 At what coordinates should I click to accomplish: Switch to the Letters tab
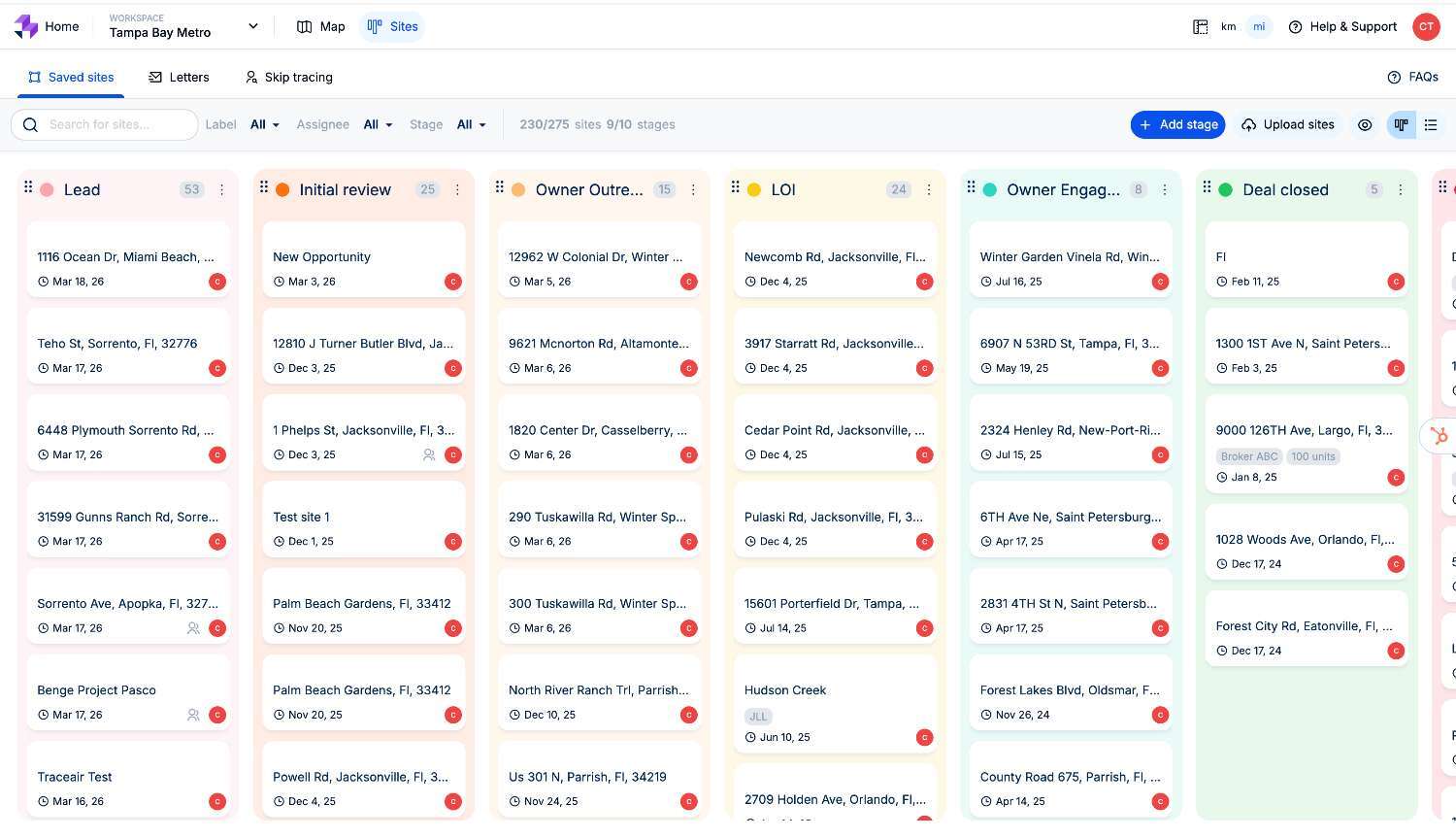[x=179, y=78]
